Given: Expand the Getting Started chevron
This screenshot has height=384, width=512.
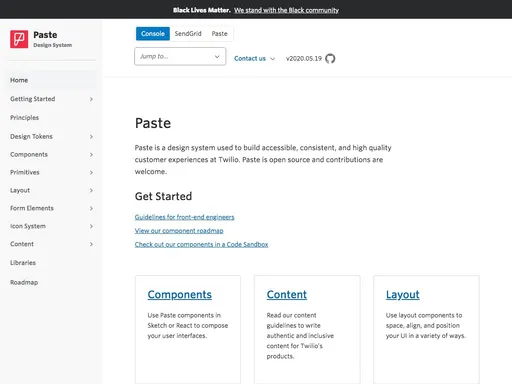Looking at the screenshot, I should coord(91,99).
